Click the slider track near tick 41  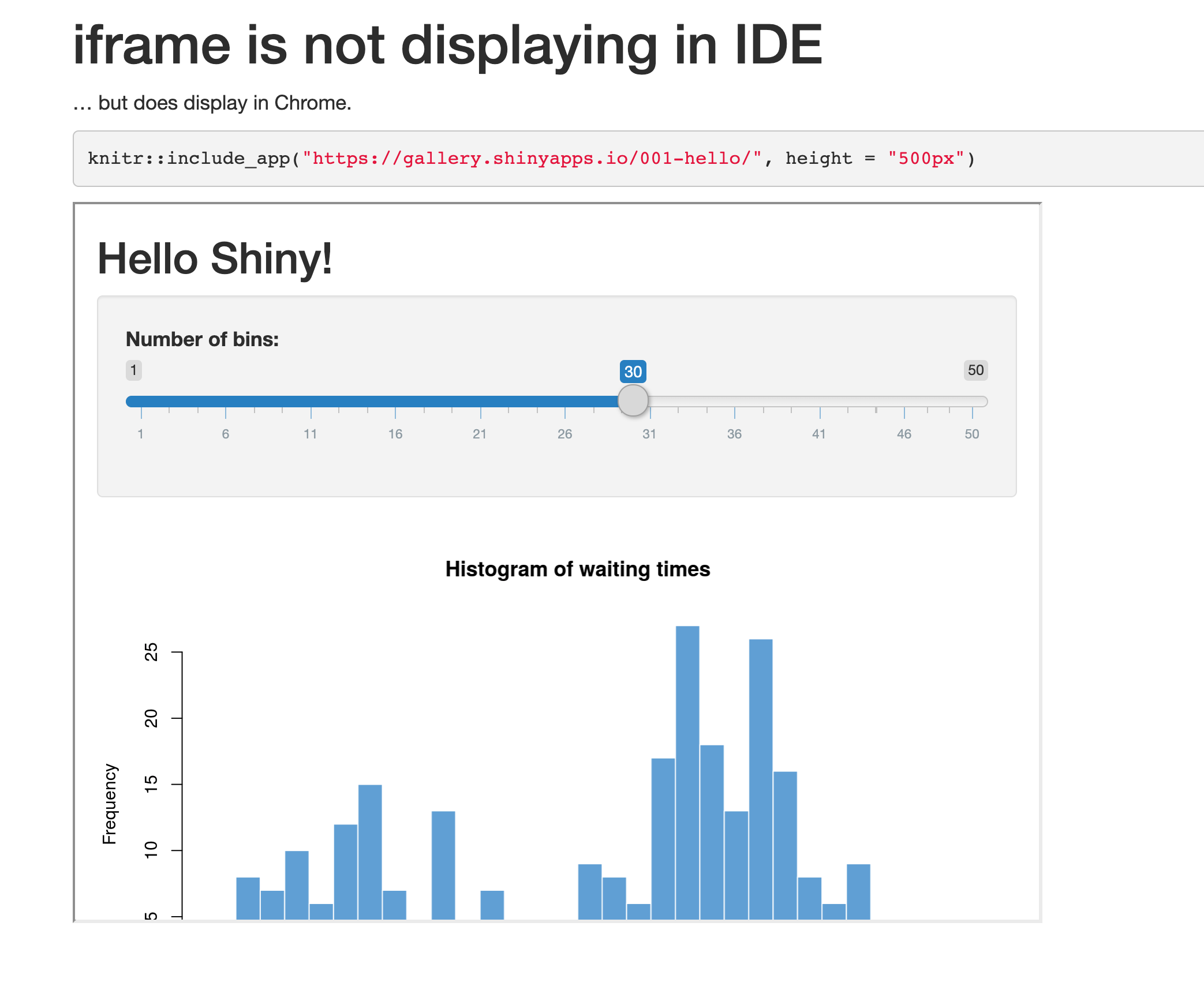[x=820, y=402]
